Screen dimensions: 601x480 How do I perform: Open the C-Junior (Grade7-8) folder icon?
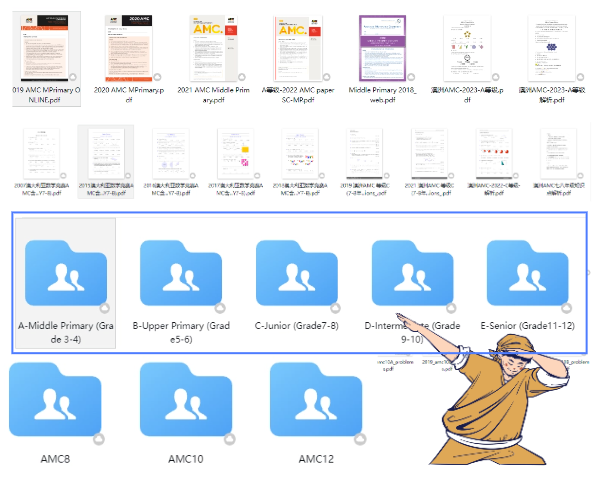pyautogui.click(x=297, y=273)
